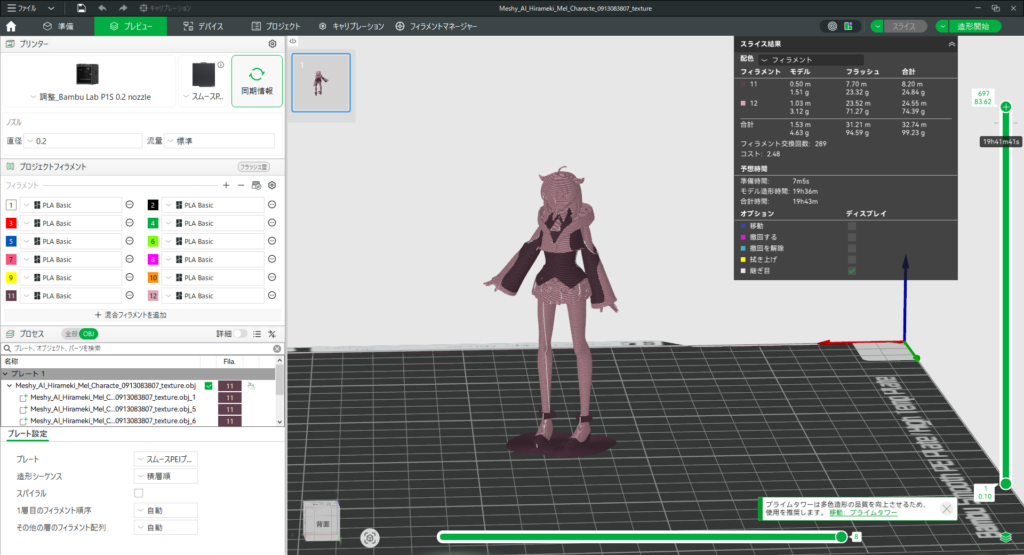The image size is (1024, 555).
Task: Click the layers icon at slider bottom
Action: 1006,537
